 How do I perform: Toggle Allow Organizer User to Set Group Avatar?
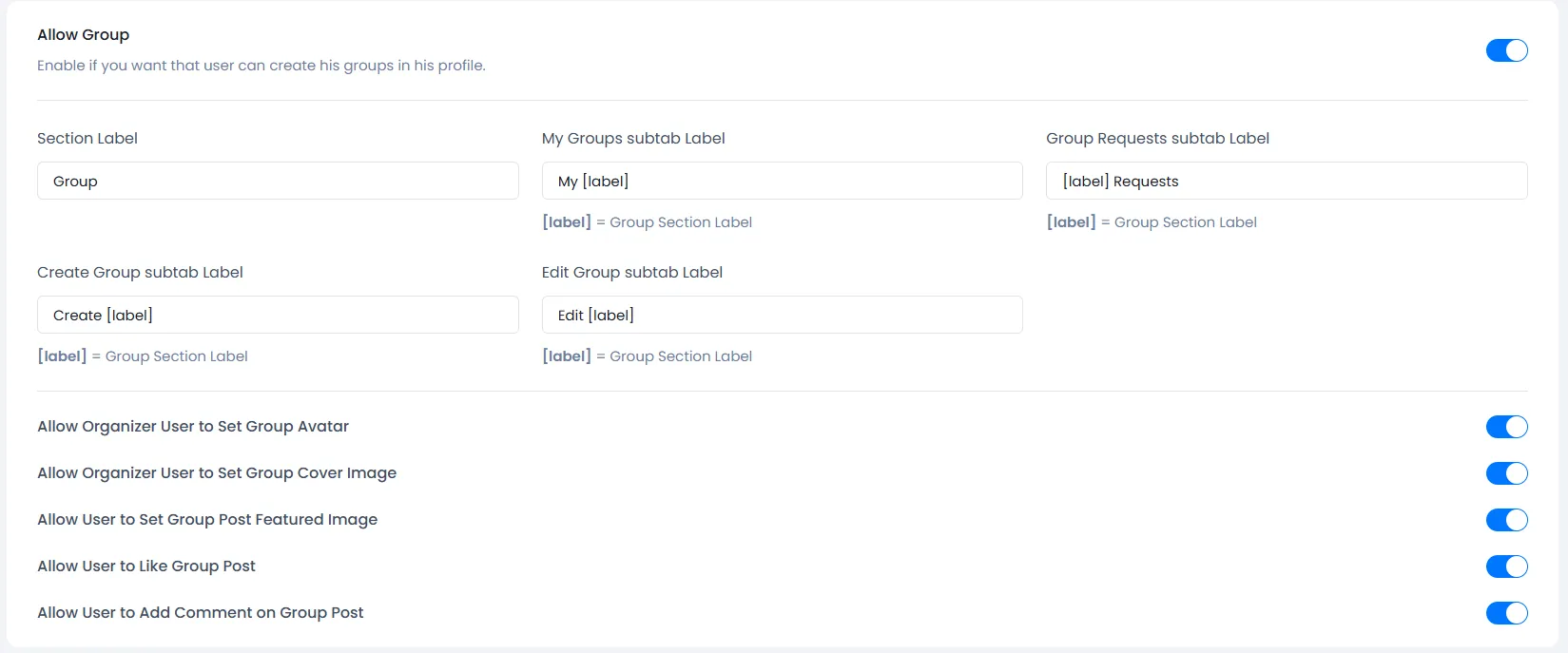click(x=1506, y=427)
